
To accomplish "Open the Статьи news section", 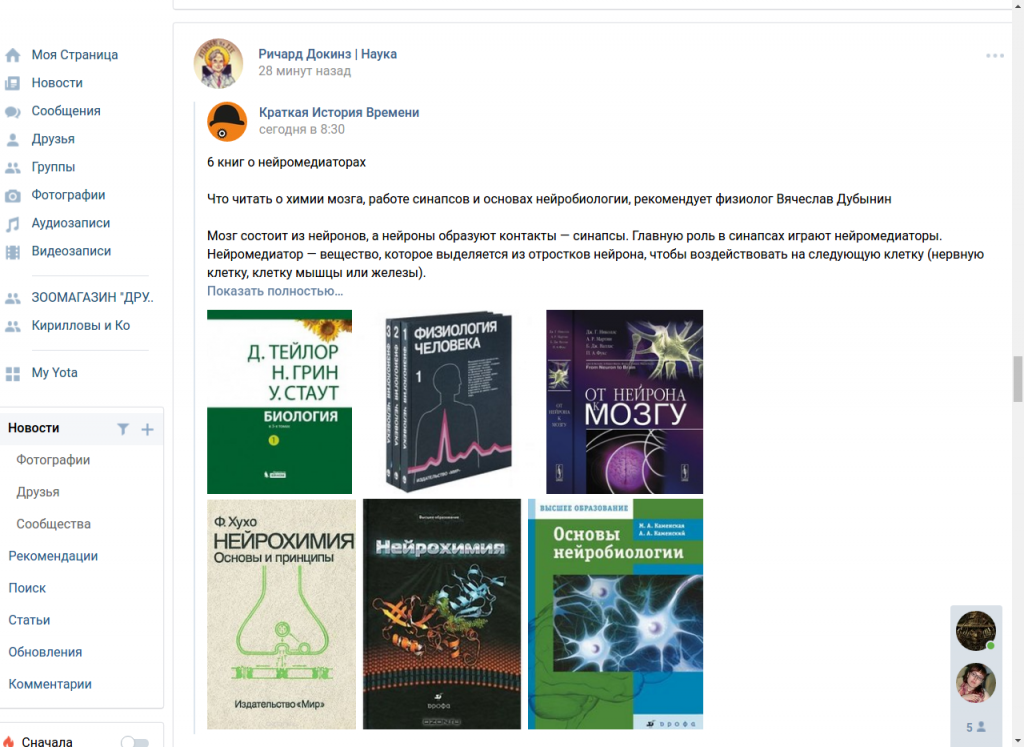I will pyautogui.click(x=29, y=620).
